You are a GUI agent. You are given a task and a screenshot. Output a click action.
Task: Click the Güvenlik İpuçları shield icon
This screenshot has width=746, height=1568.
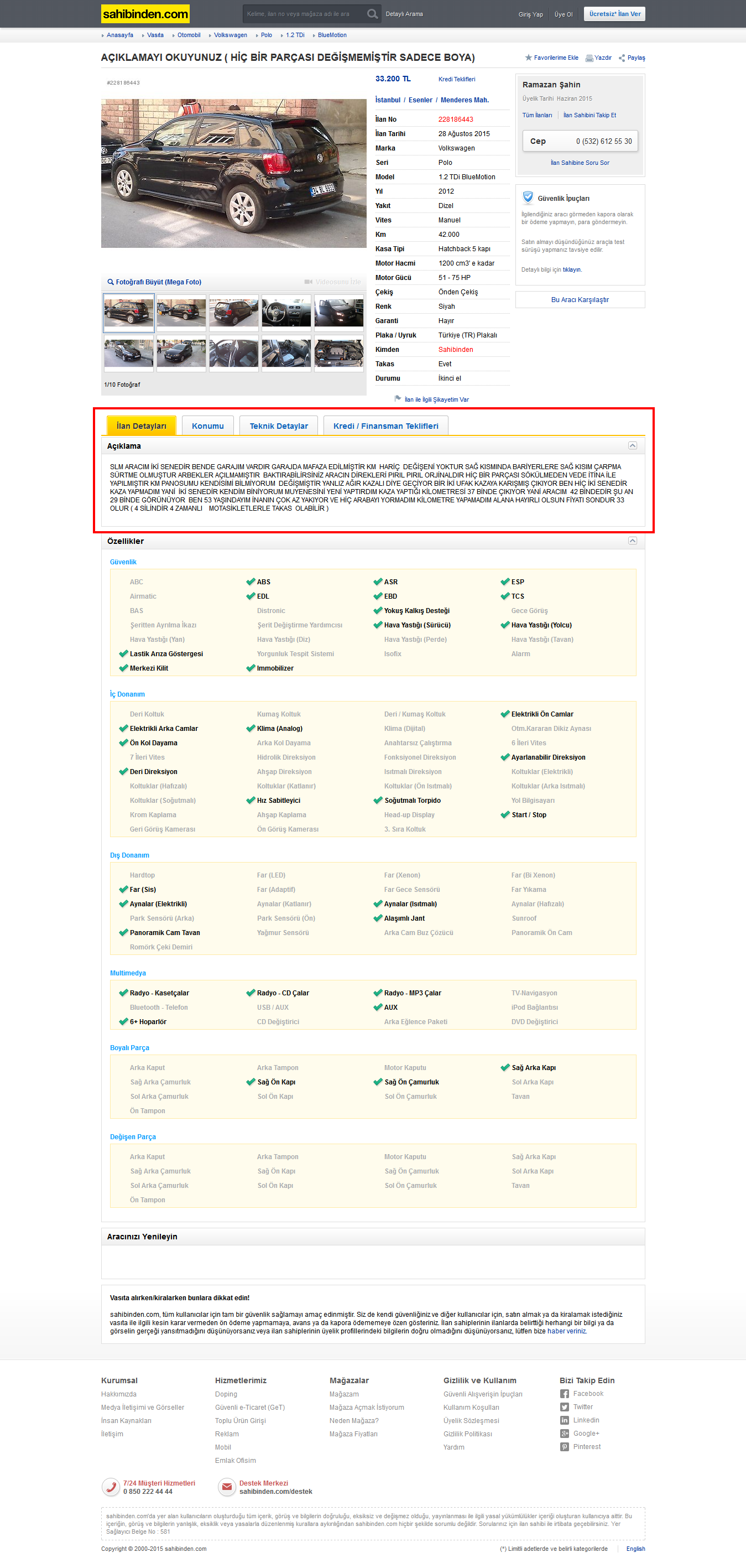528,197
